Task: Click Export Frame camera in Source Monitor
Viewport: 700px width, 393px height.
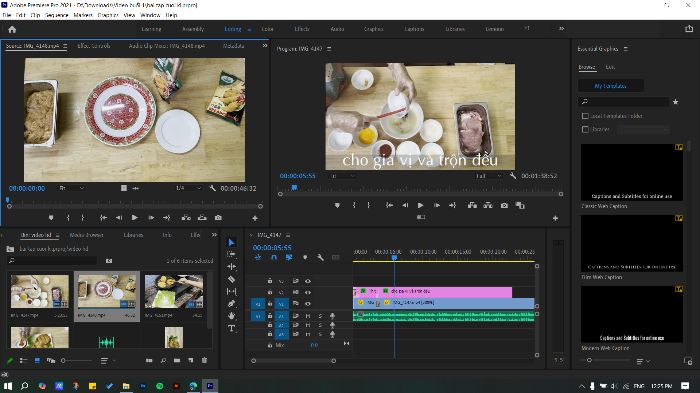Action: 218,217
